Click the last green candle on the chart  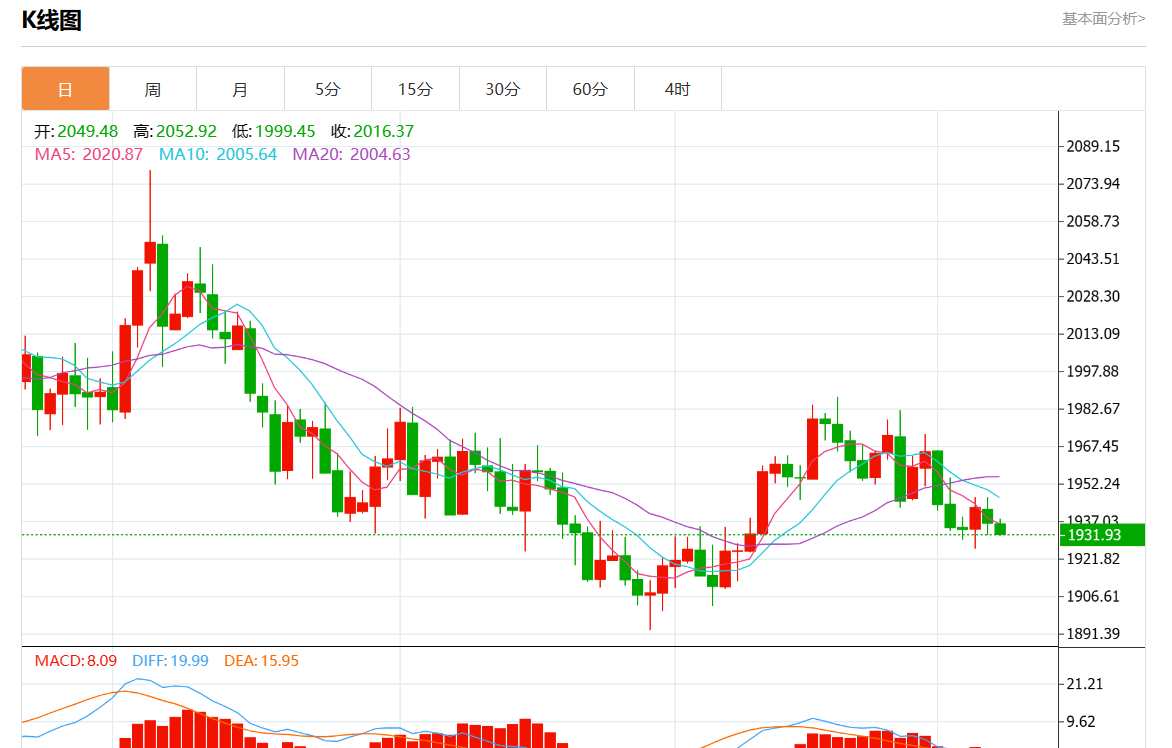pyautogui.click(x=1000, y=528)
